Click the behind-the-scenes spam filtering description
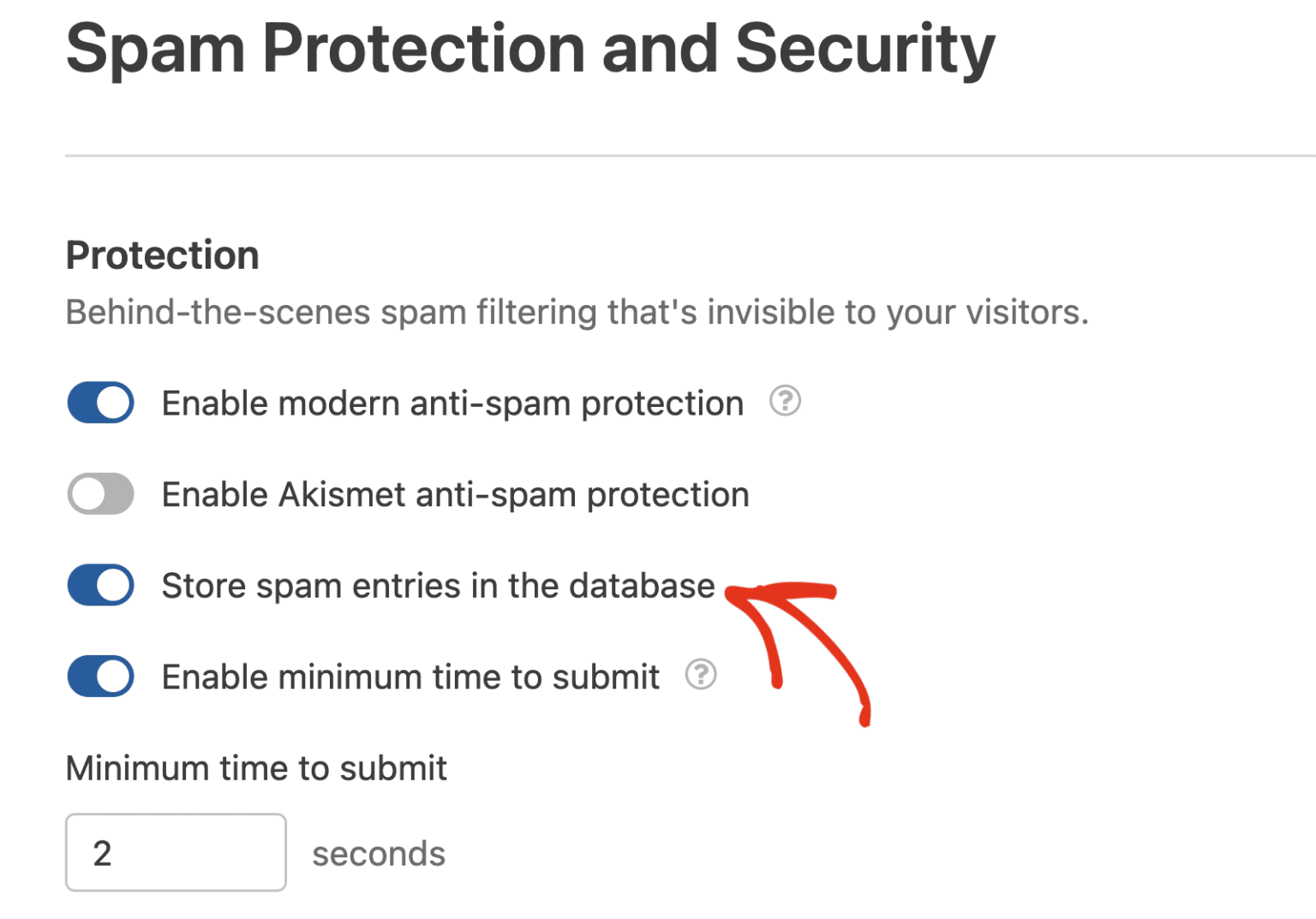The width and height of the screenshot is (1316, 919). click(577, 312)
